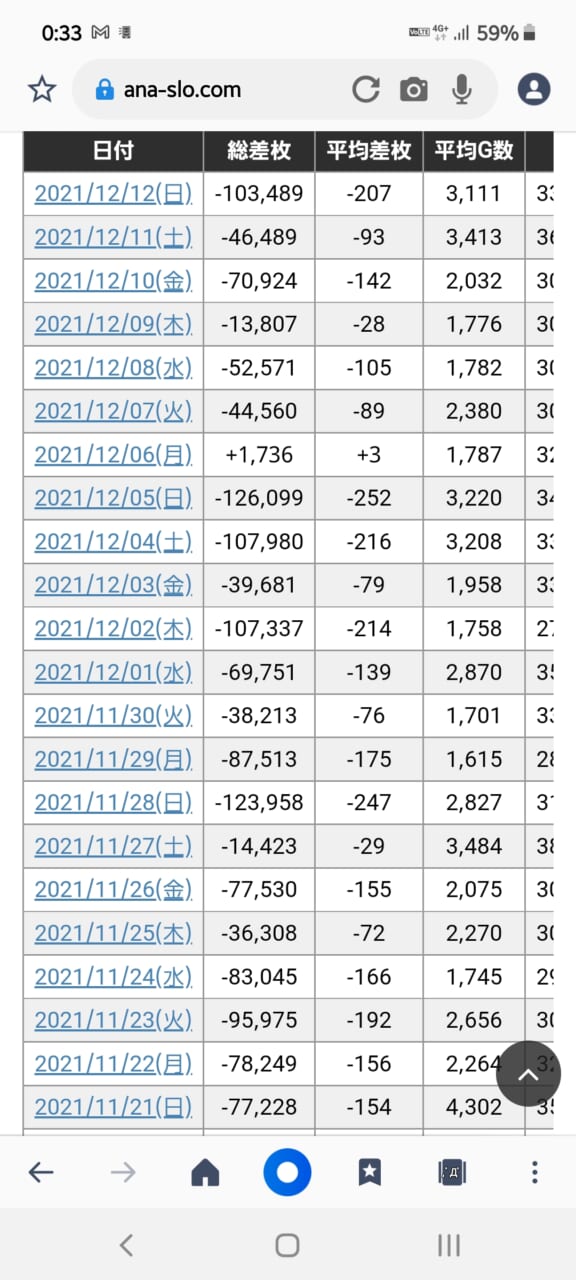
Task: Open the user profile avatar icon
Action: point(534,89)
